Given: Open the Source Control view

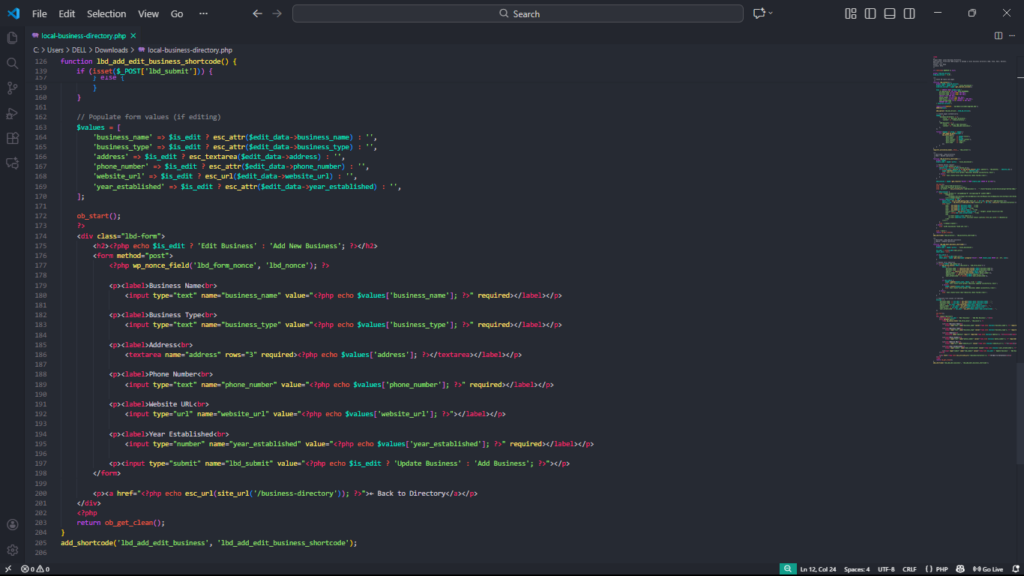Looking at the screenshot, I should pyautogui.click(x=13, y=88).
